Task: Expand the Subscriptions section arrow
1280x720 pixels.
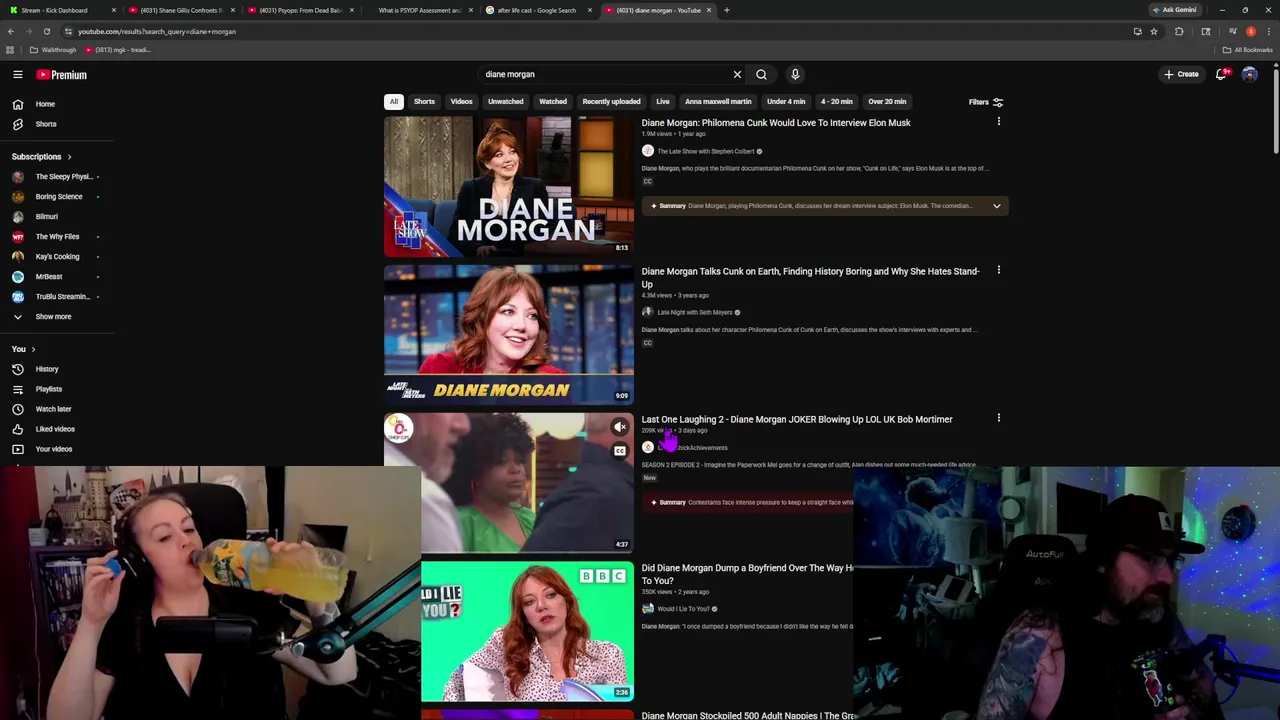Action: pyautogui.click(x=69, y=157)
